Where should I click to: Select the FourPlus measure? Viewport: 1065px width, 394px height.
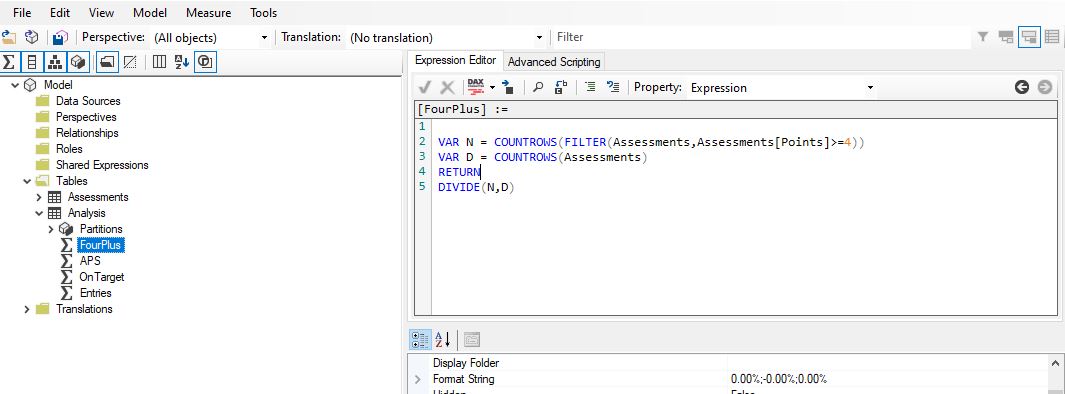(x=101, y=245)
